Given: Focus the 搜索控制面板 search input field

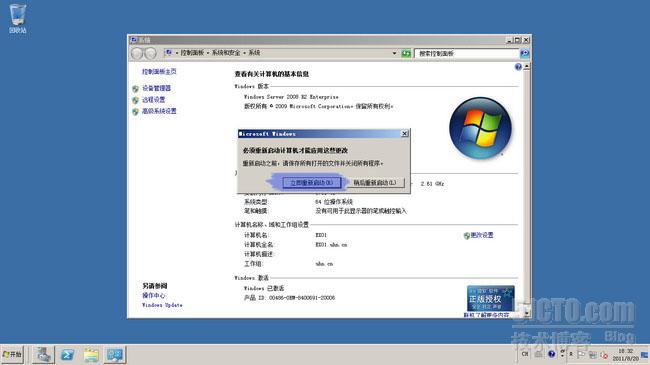Looking at the screenshot, I should [466, 54].
